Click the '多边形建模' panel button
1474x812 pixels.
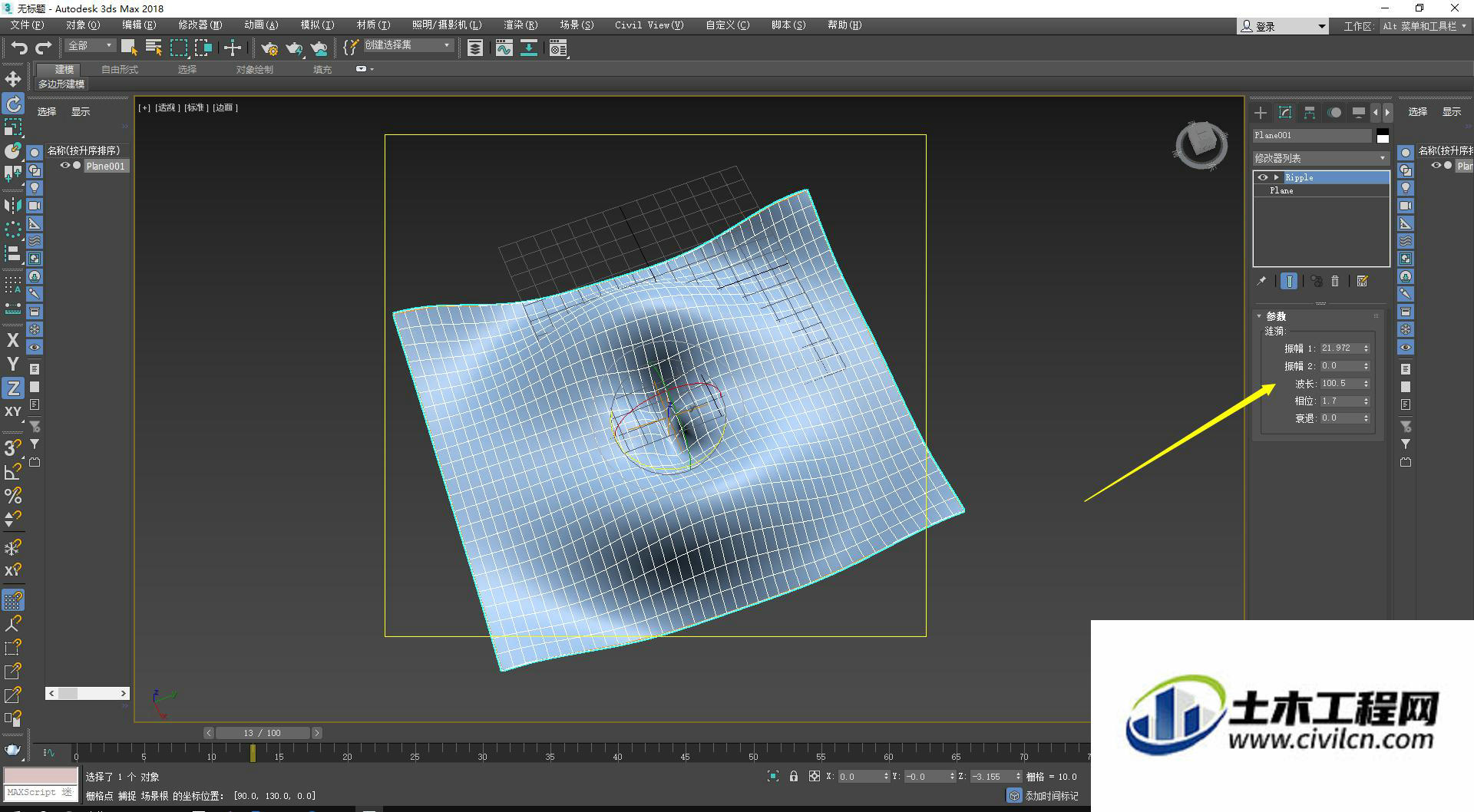[61, 84]
